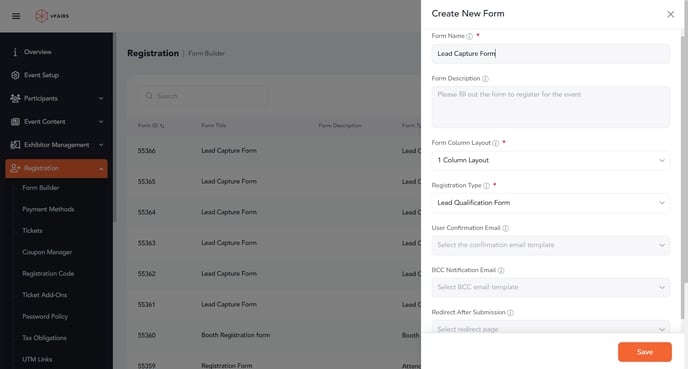Click the Form Name input field

click(551, 54)
